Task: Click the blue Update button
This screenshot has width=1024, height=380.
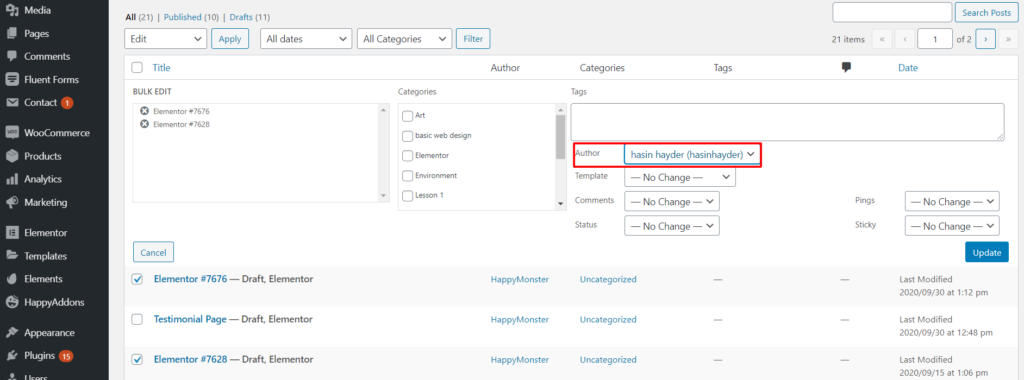Action: tap(987, 252)
